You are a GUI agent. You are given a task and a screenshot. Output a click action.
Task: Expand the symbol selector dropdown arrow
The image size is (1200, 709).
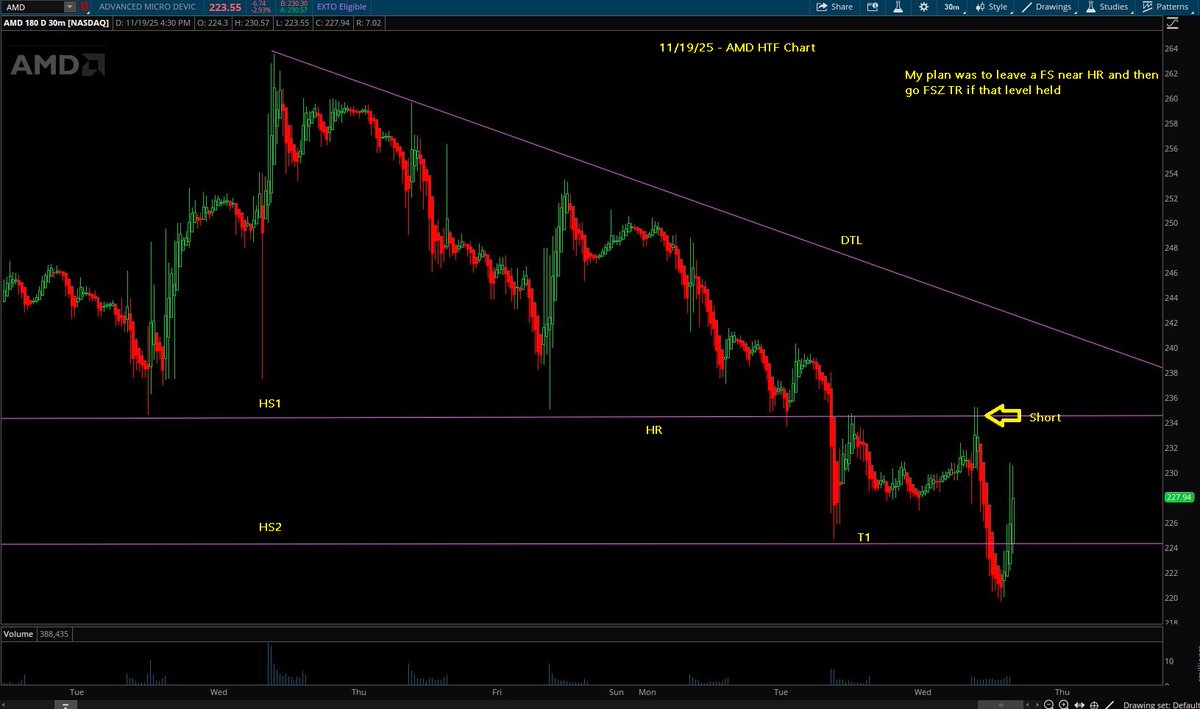coord(70,7)
